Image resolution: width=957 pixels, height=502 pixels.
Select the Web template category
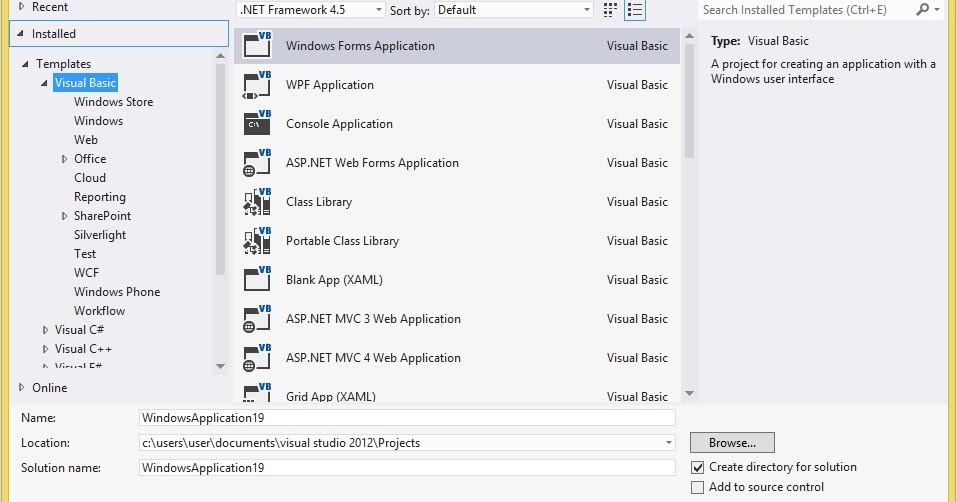pyautogui.click(x=86, y=140)
